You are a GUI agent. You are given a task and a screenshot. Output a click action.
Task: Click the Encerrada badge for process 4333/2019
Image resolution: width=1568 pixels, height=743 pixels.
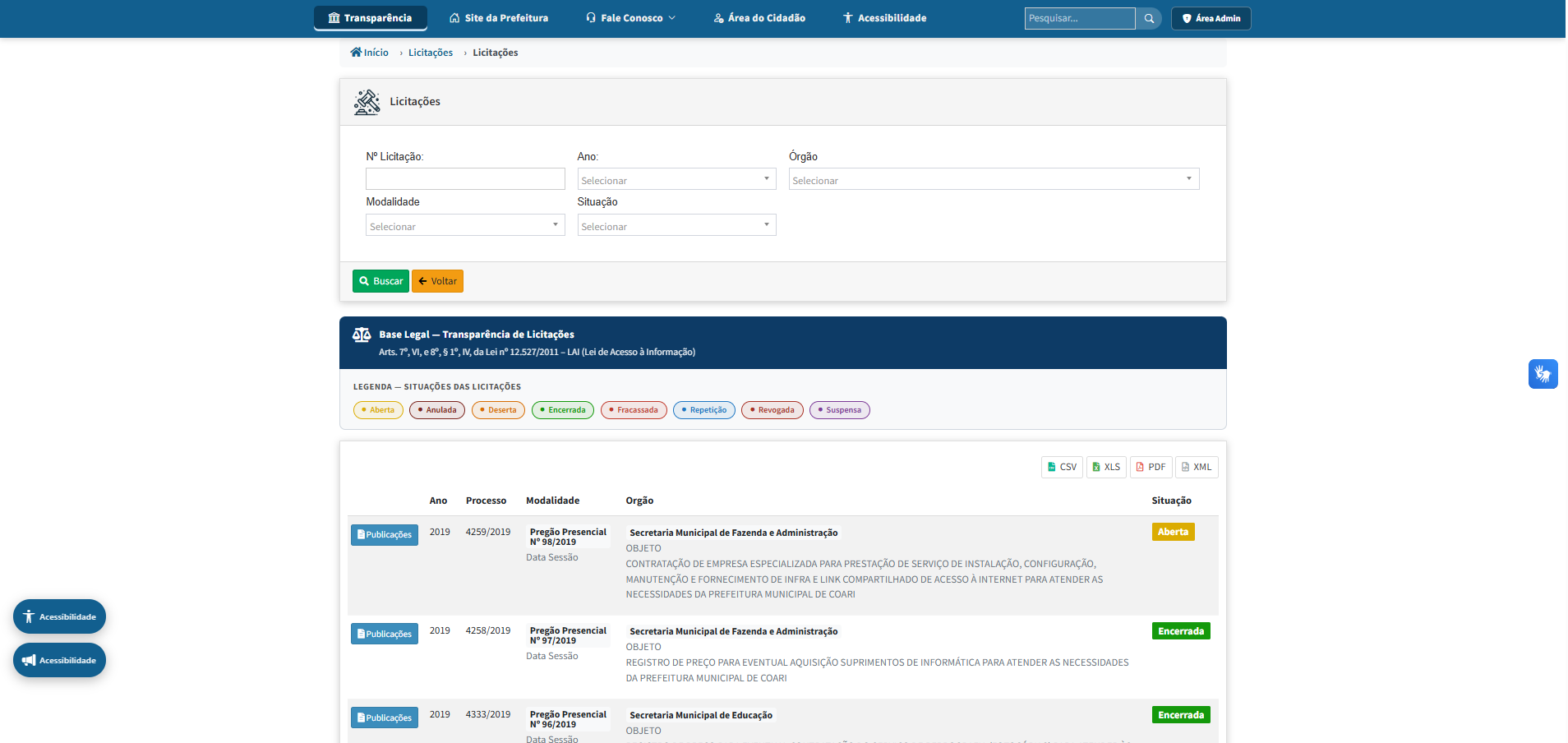coord(1181,715)
